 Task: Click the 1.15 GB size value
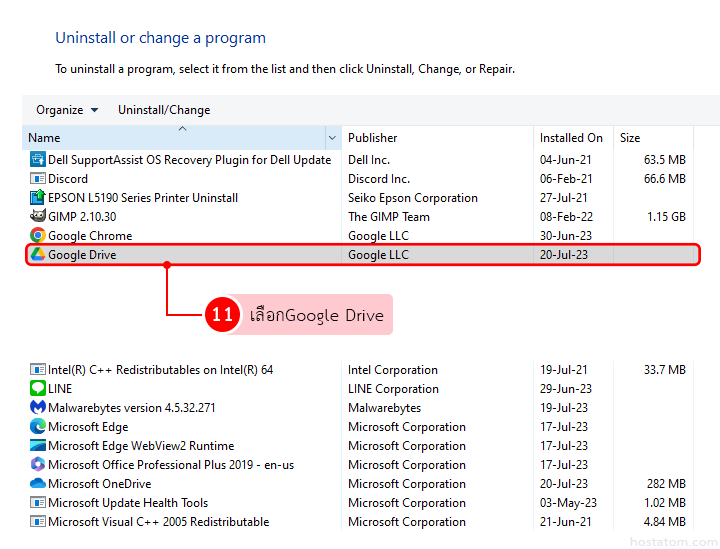point(666,217)
